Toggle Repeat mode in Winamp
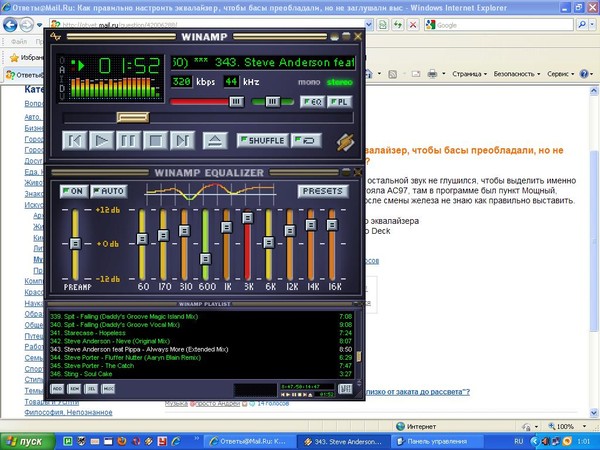 [x=306, y=140]
